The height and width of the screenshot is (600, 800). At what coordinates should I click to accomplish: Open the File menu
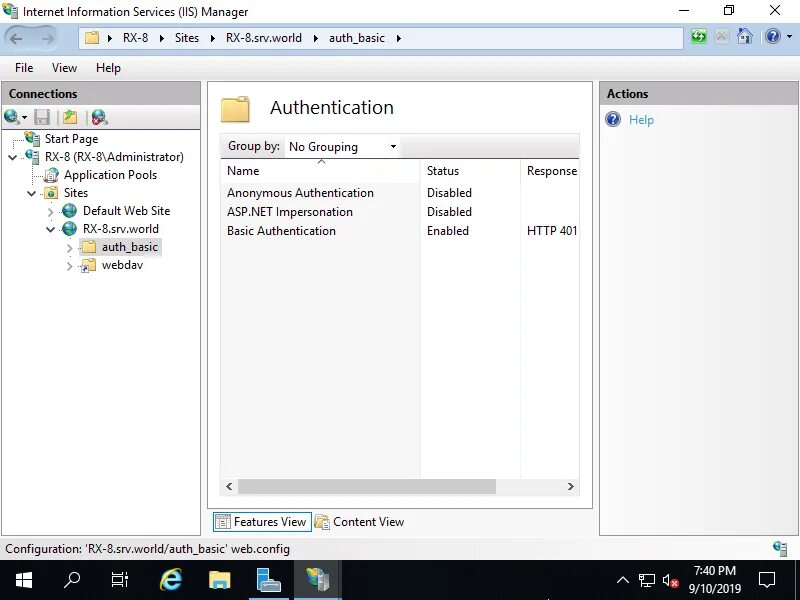(x=24, y=68)
